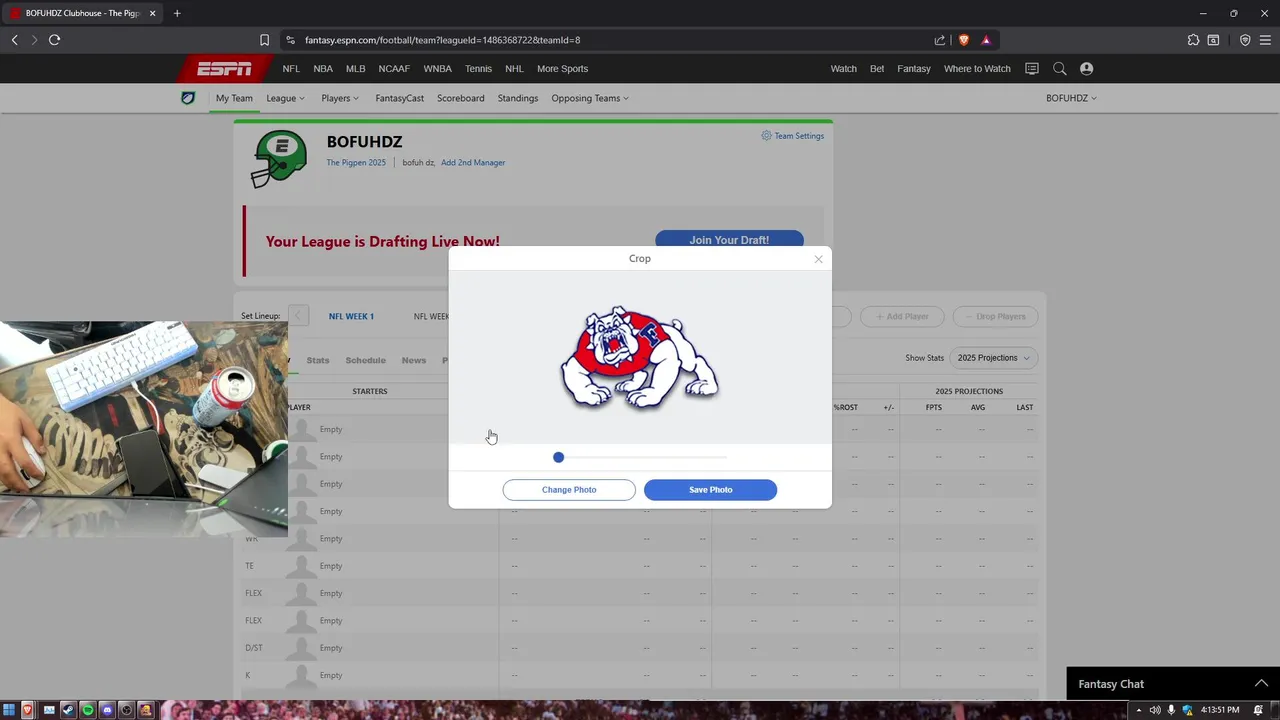Click the ESPN search magnifier icon
Image resolution: width=1280 pixels, height=720 pixels.
tap(1060, 69)
